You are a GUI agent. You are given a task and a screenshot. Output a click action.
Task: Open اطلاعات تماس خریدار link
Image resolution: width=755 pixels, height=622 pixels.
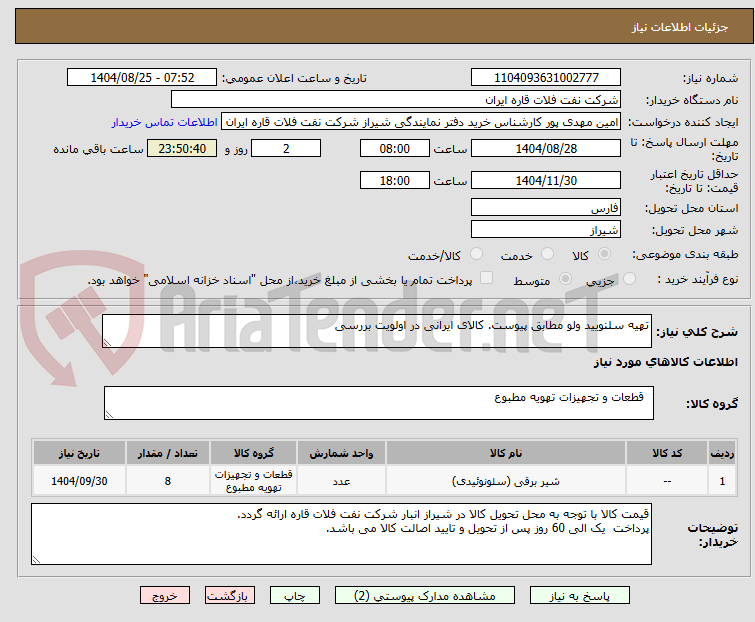165,122
